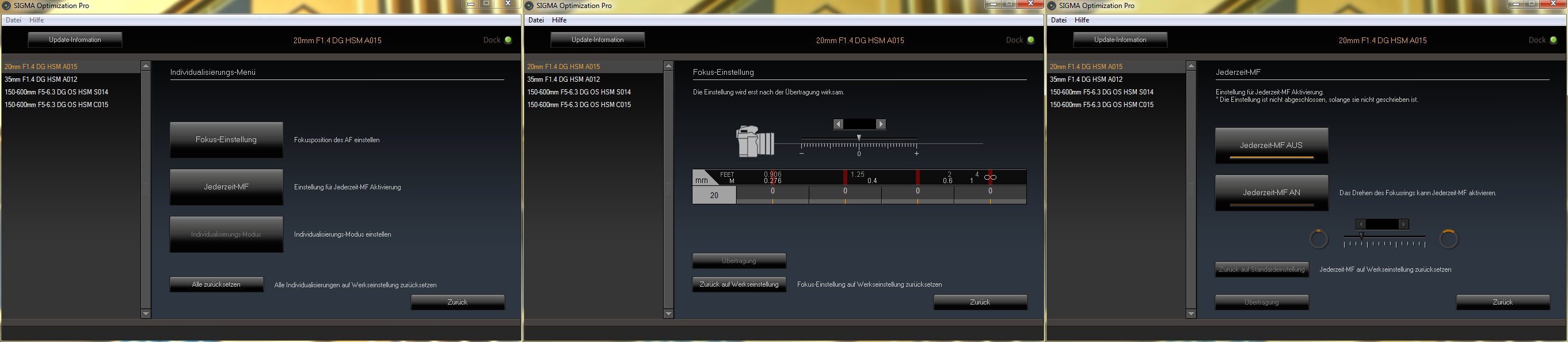This screenshot has height=342, width=1568.
Task: Click the small rotation ring icon beside the sensitivity slider
Action: [x=1318, y=239]
